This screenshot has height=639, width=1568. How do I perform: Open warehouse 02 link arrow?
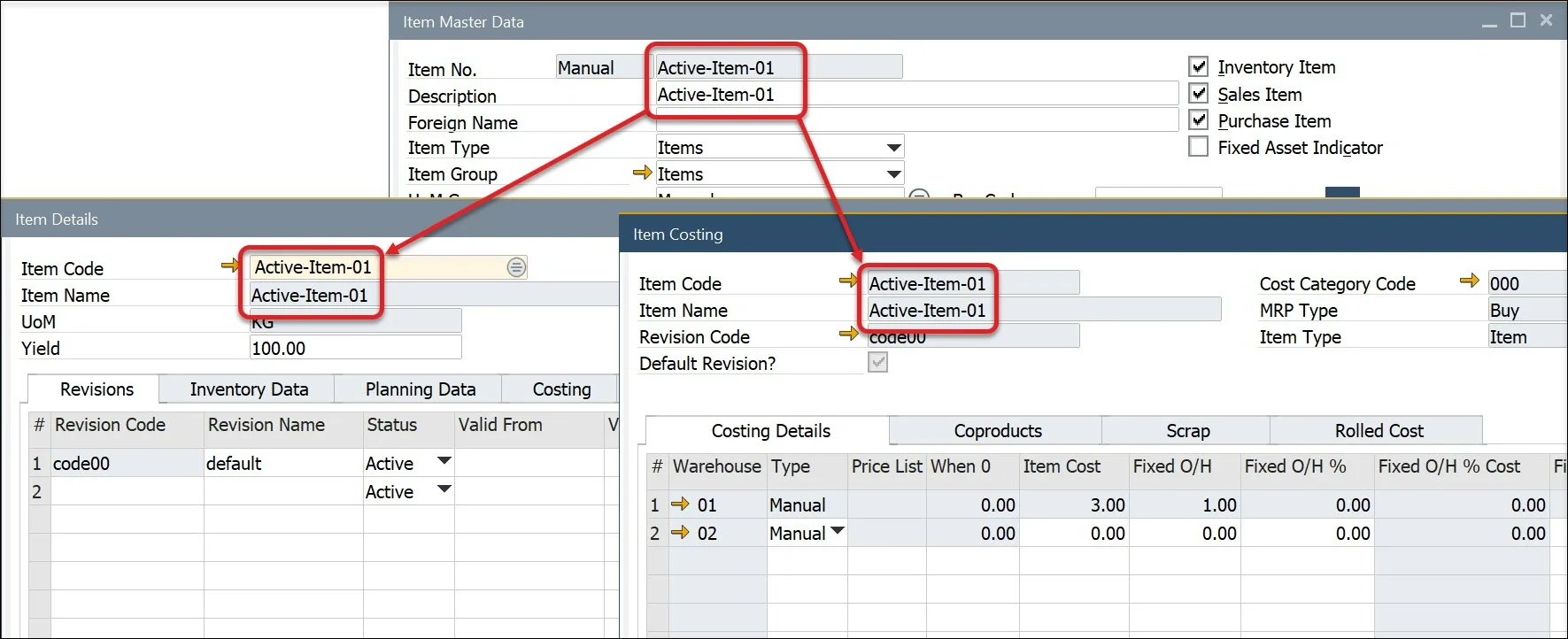click(680, 533)
